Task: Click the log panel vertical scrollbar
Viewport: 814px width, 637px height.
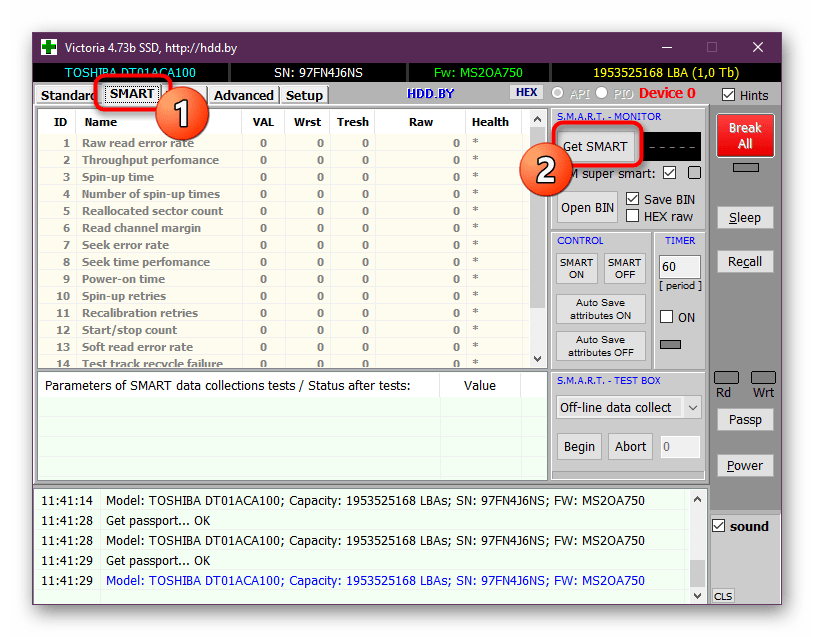Action: 697,545
